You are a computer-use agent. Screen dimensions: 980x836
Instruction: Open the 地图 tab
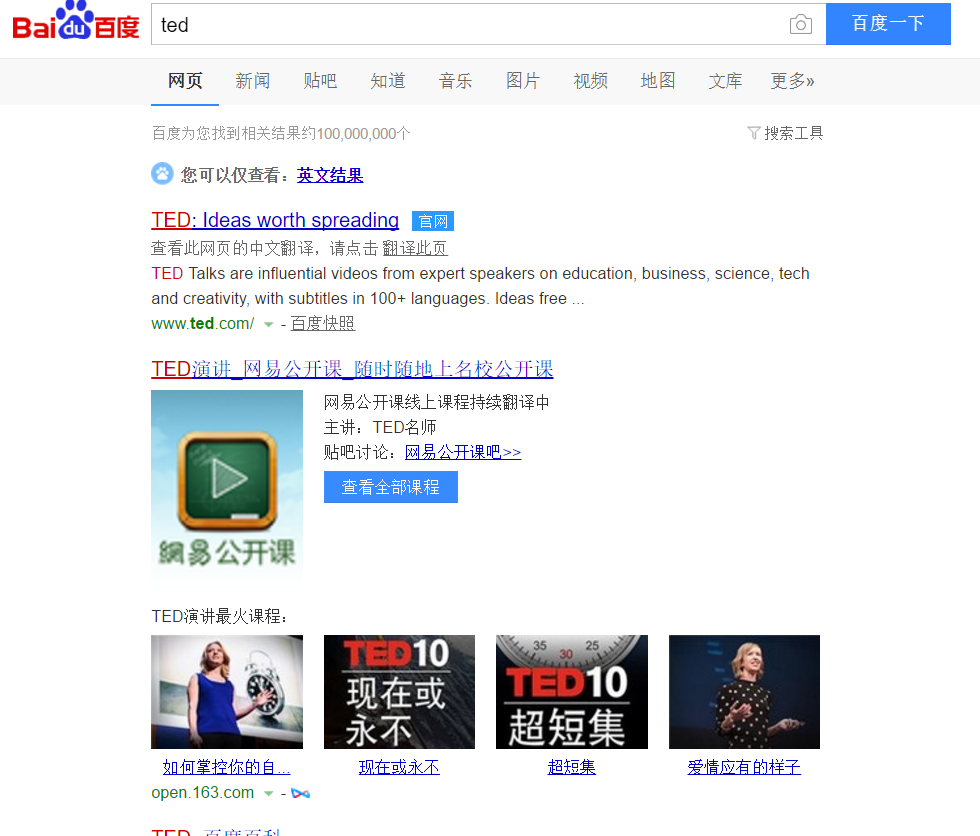pyautogui.click(x=658, y=81)
